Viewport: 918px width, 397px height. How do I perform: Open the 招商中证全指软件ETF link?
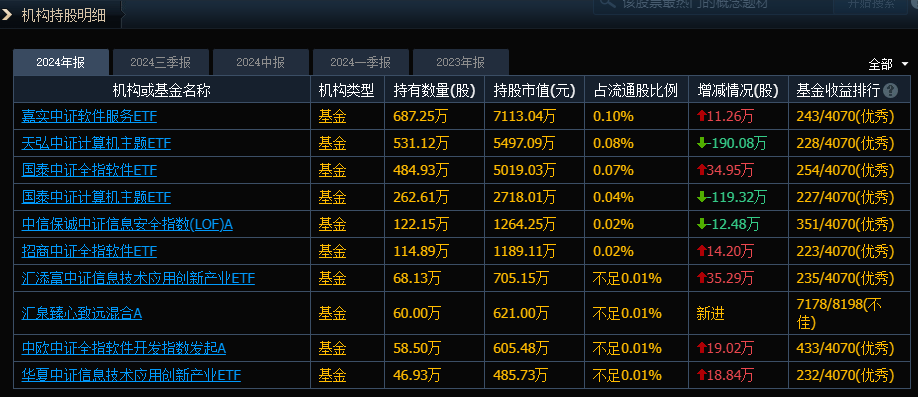tap(89, 251)
